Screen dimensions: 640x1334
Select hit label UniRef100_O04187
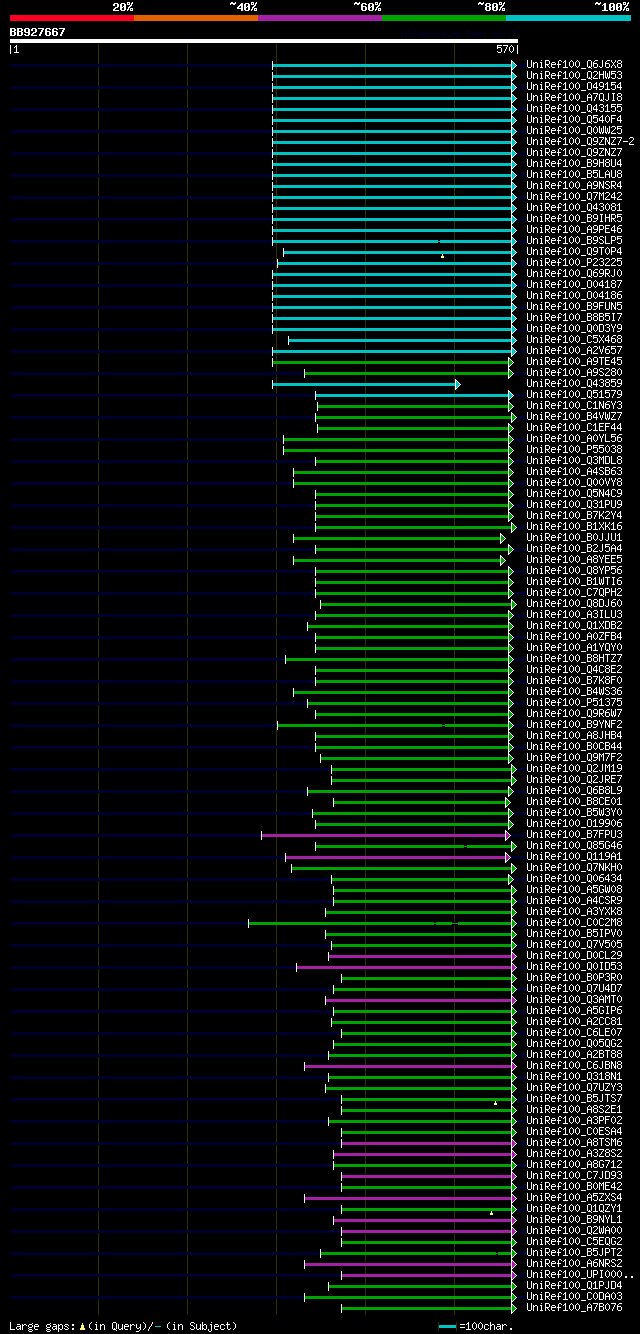[574, 284]
